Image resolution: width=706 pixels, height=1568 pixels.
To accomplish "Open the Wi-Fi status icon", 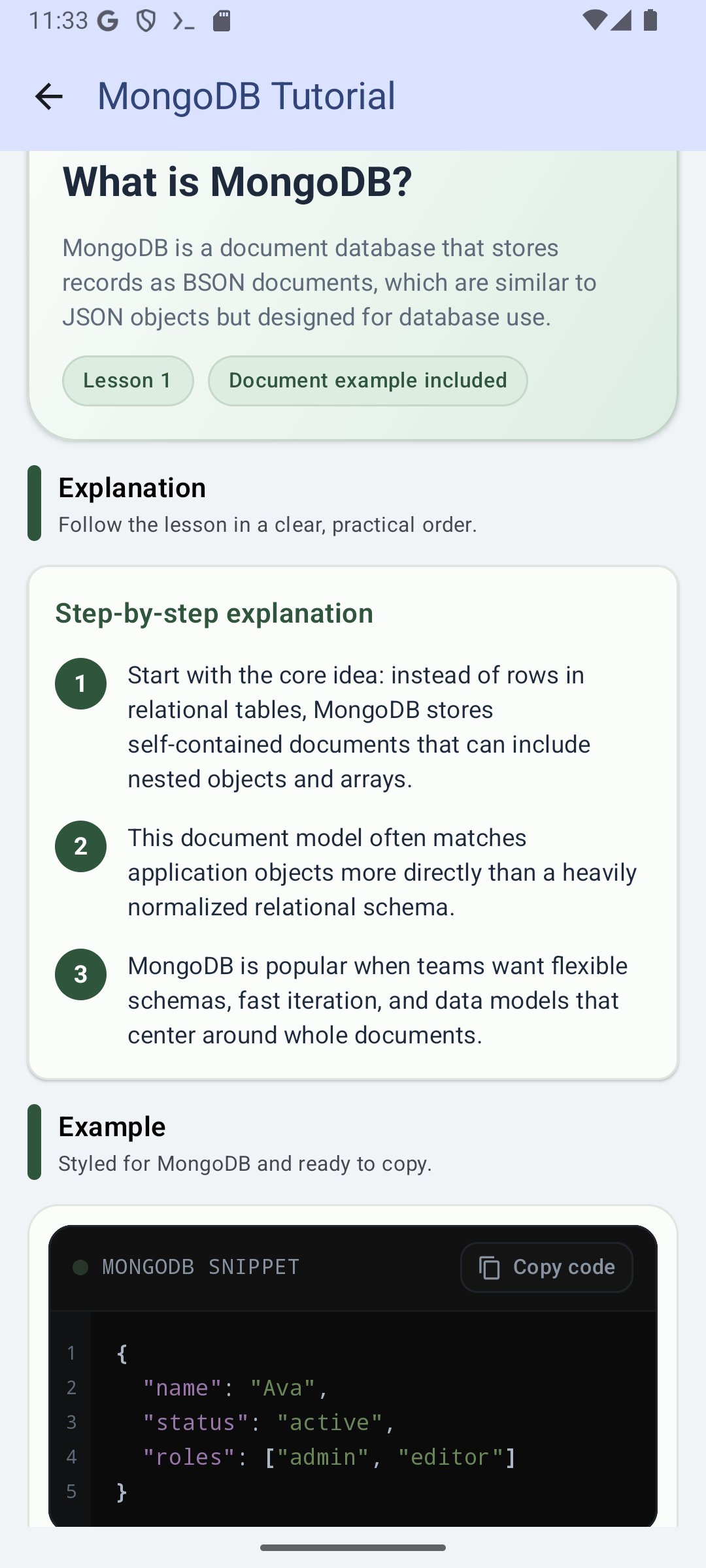I will click(594, 20).
